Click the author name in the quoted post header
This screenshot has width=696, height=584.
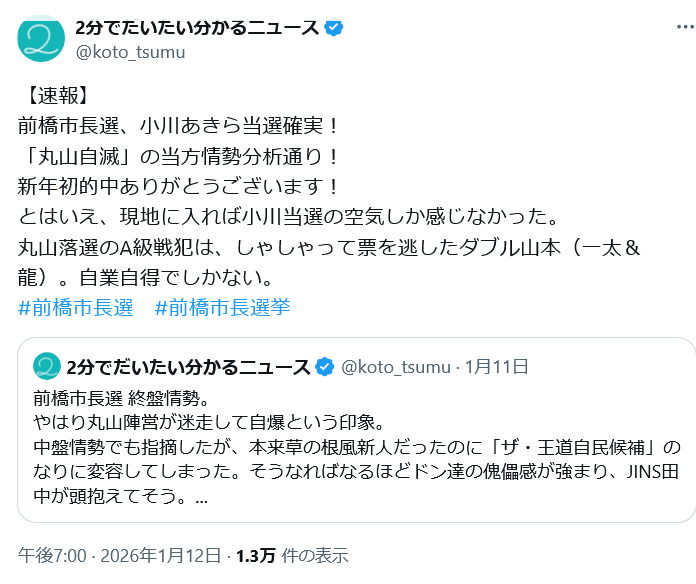click(188, 367)
